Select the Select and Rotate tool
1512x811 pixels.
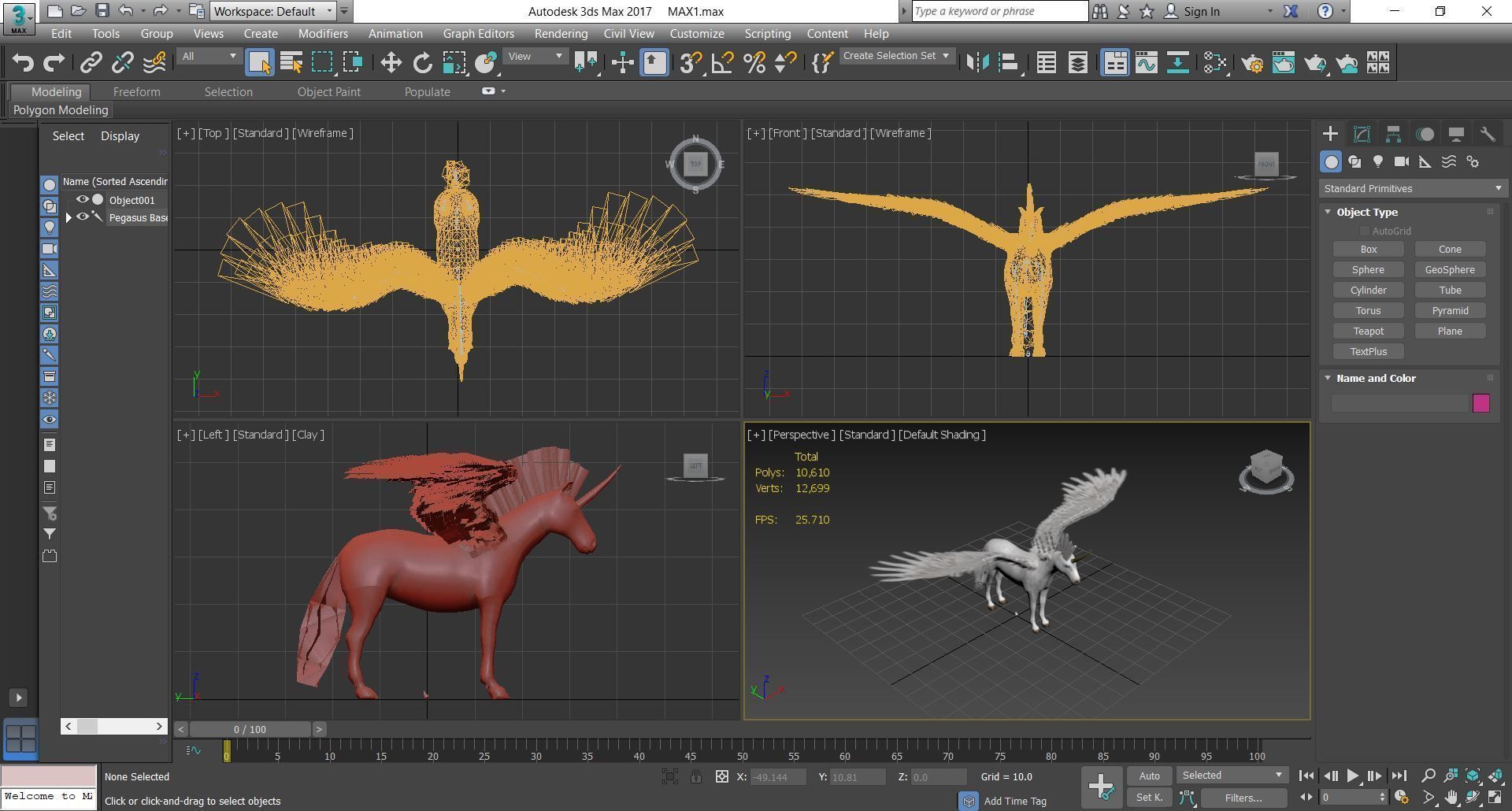point(422,63)
